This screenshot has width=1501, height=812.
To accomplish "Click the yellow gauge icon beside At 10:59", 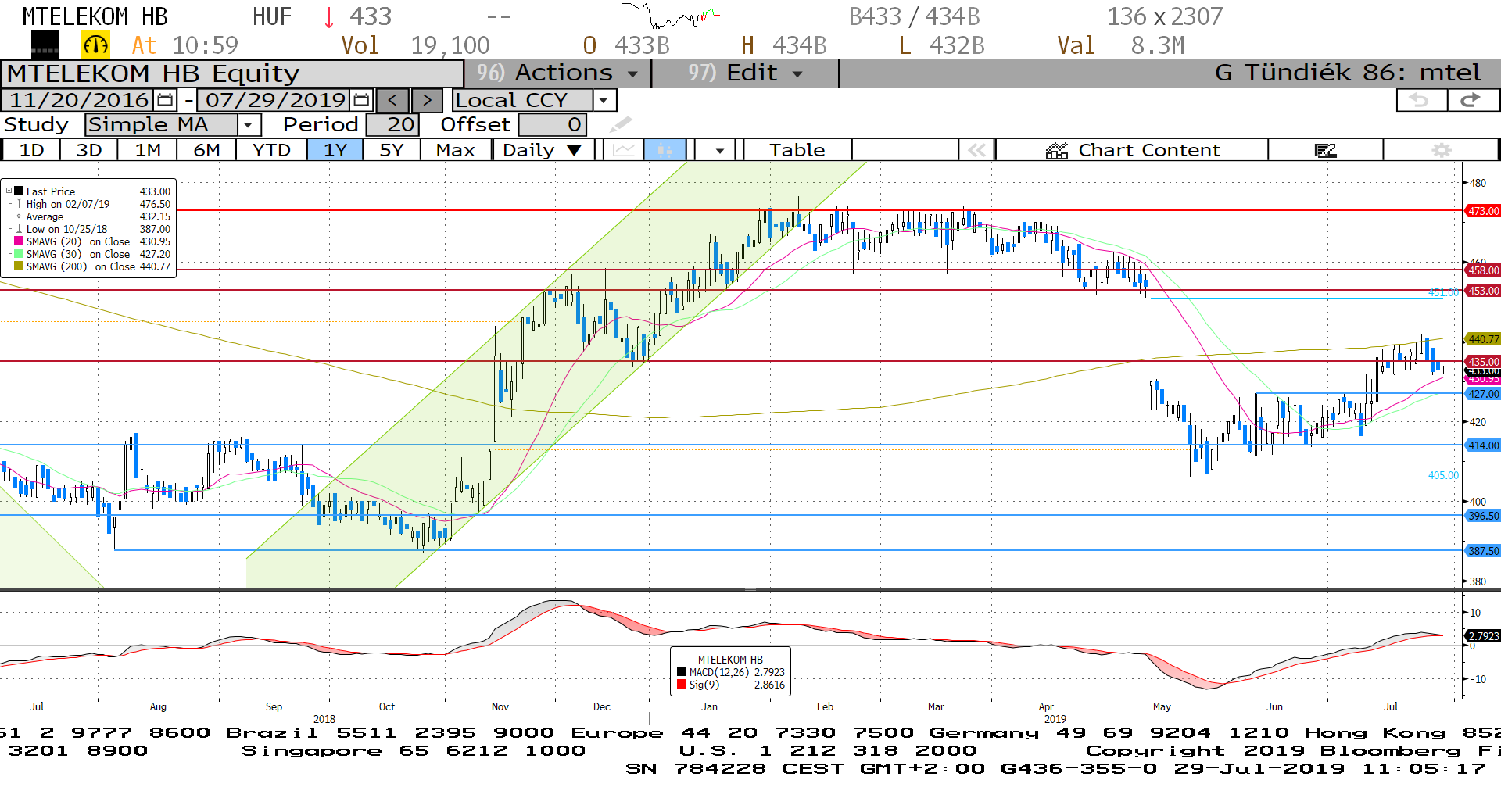I will point(96,45).
